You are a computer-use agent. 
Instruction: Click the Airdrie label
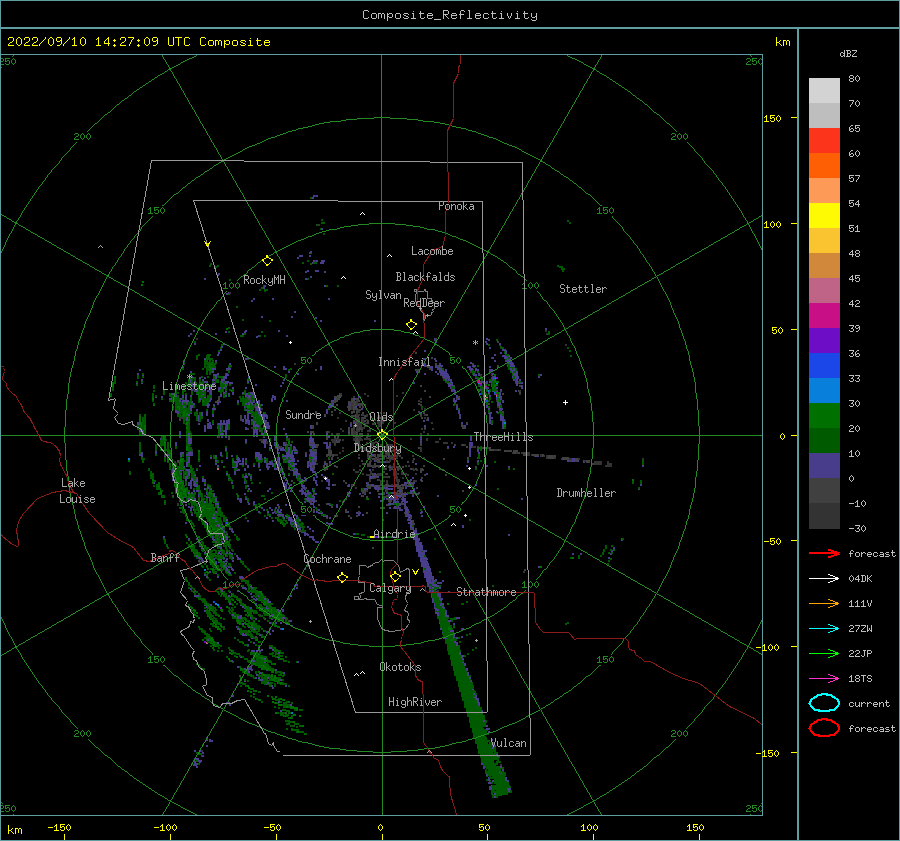(x=394, y=534)
